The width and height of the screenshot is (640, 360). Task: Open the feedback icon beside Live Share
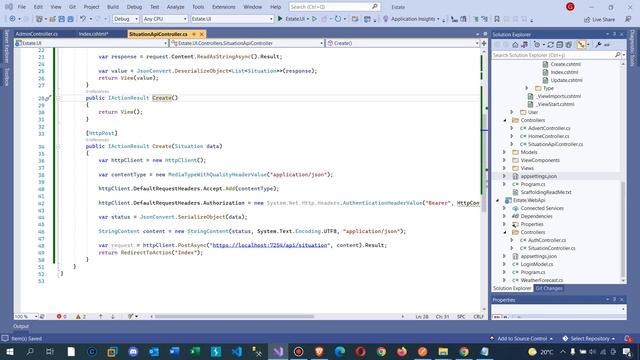(628, 19)
